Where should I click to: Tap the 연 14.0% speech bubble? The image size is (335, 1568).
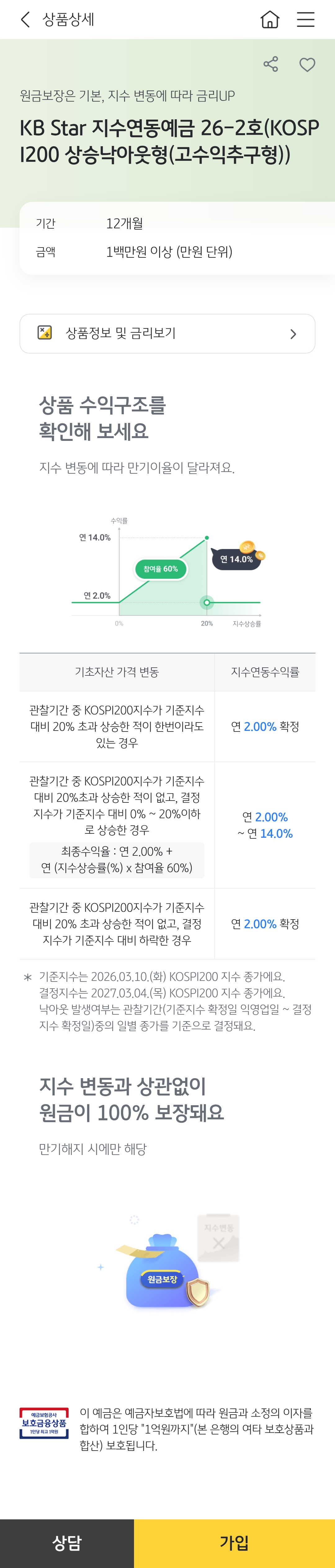pyautogui.click(x=236, y=560)
